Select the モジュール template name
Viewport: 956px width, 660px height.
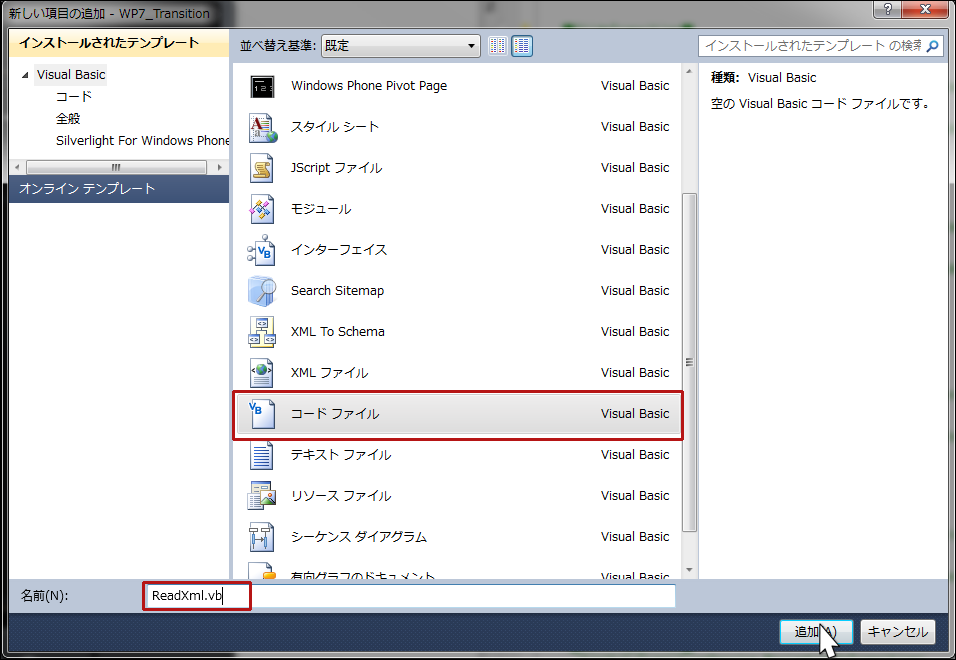(x=321, y=209)
